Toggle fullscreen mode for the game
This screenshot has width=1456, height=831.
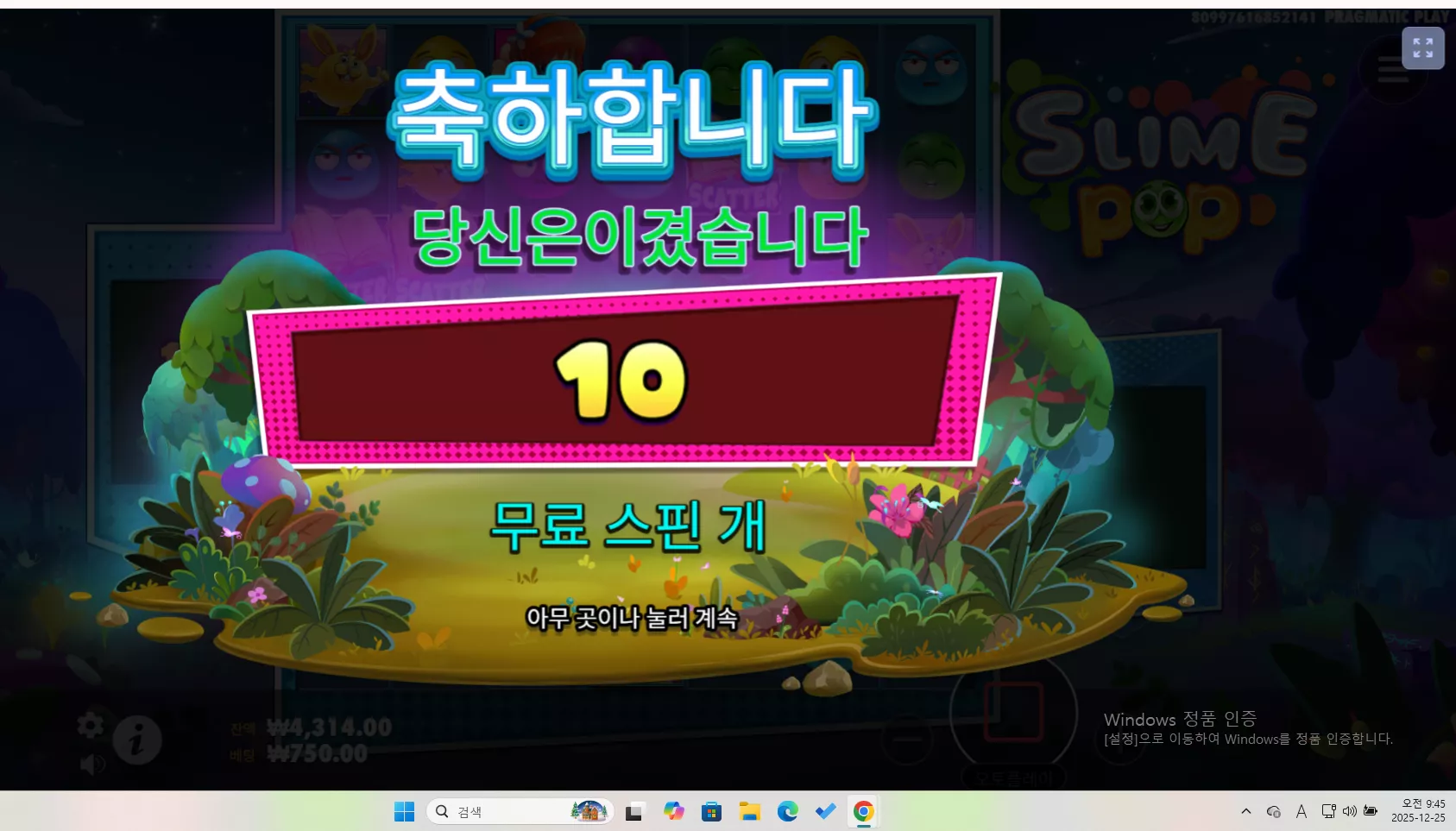pos(1423,48)
